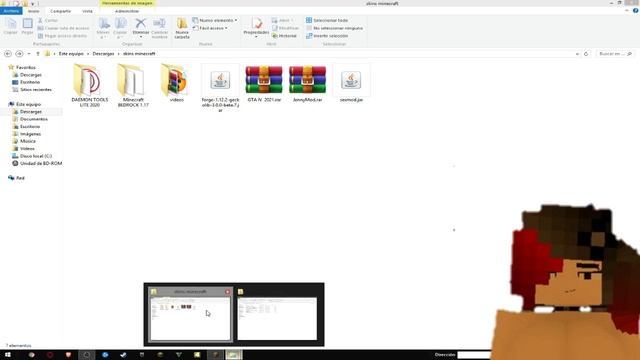The height and width of the screenshot is (360, 640).
Task: Click the Abrir button in ribbon
Action: pyautogui.click(x=282, y=20)
